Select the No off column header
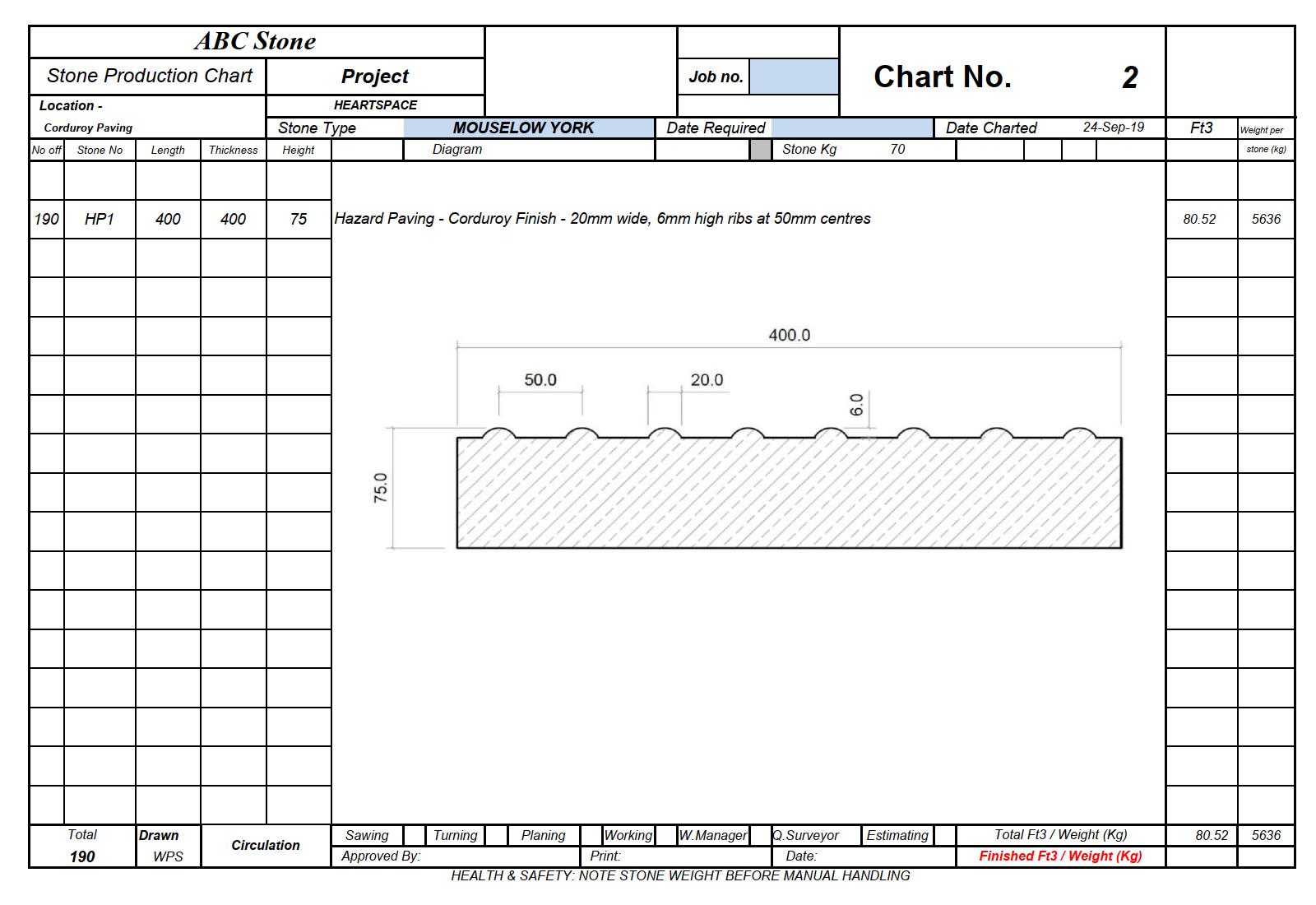Screen dimensions: 1316x905 pos(46,150)
